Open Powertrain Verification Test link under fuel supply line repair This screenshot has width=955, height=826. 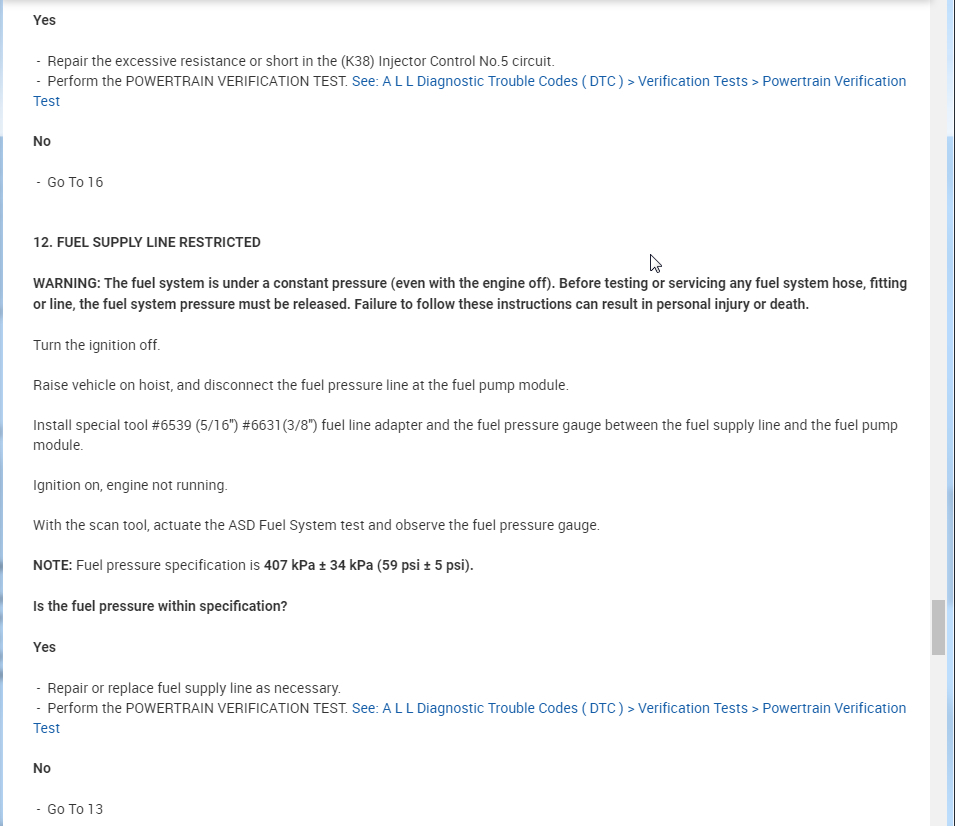[x=628, y=708]
